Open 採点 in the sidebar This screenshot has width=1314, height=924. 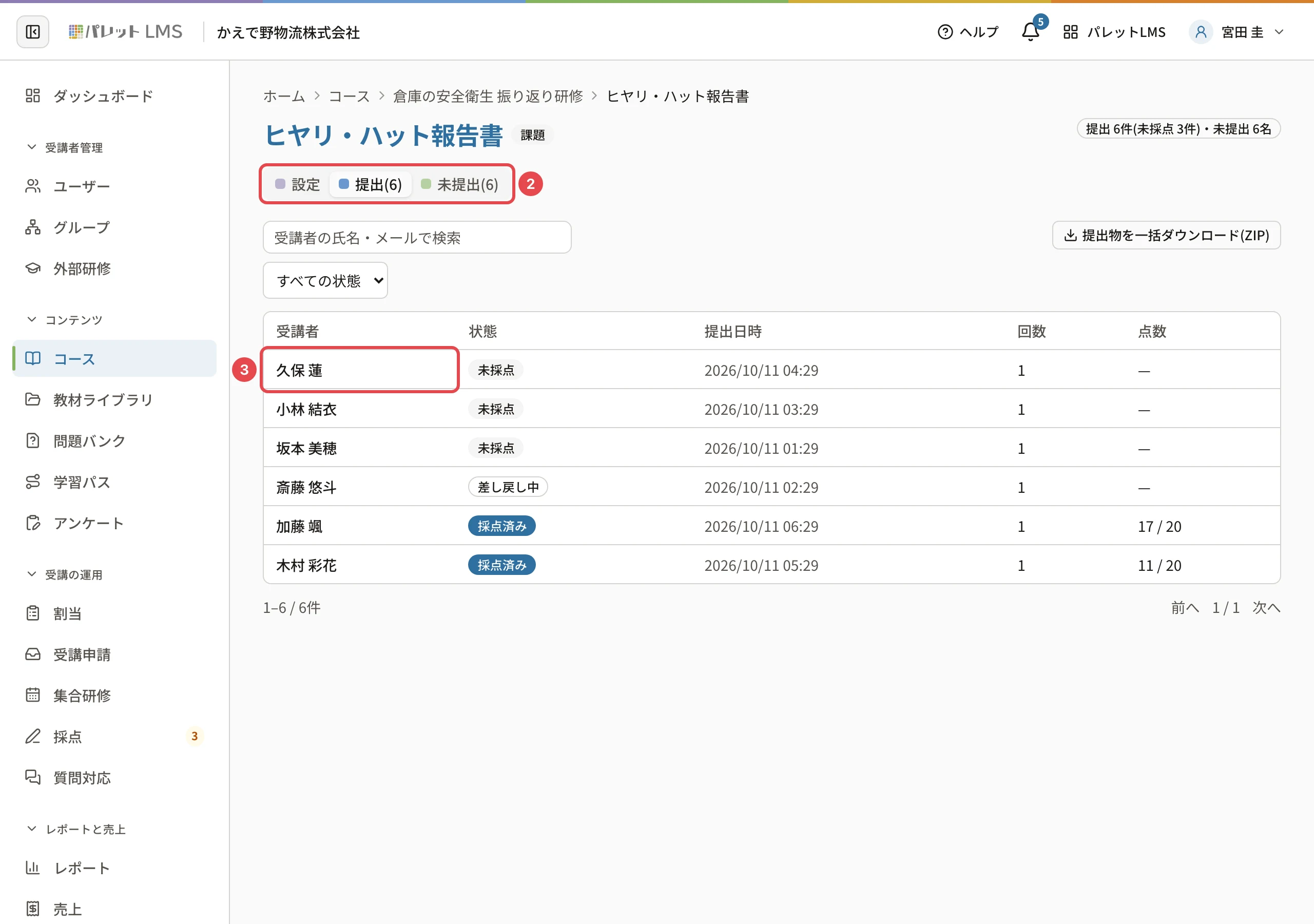(114, 737)
